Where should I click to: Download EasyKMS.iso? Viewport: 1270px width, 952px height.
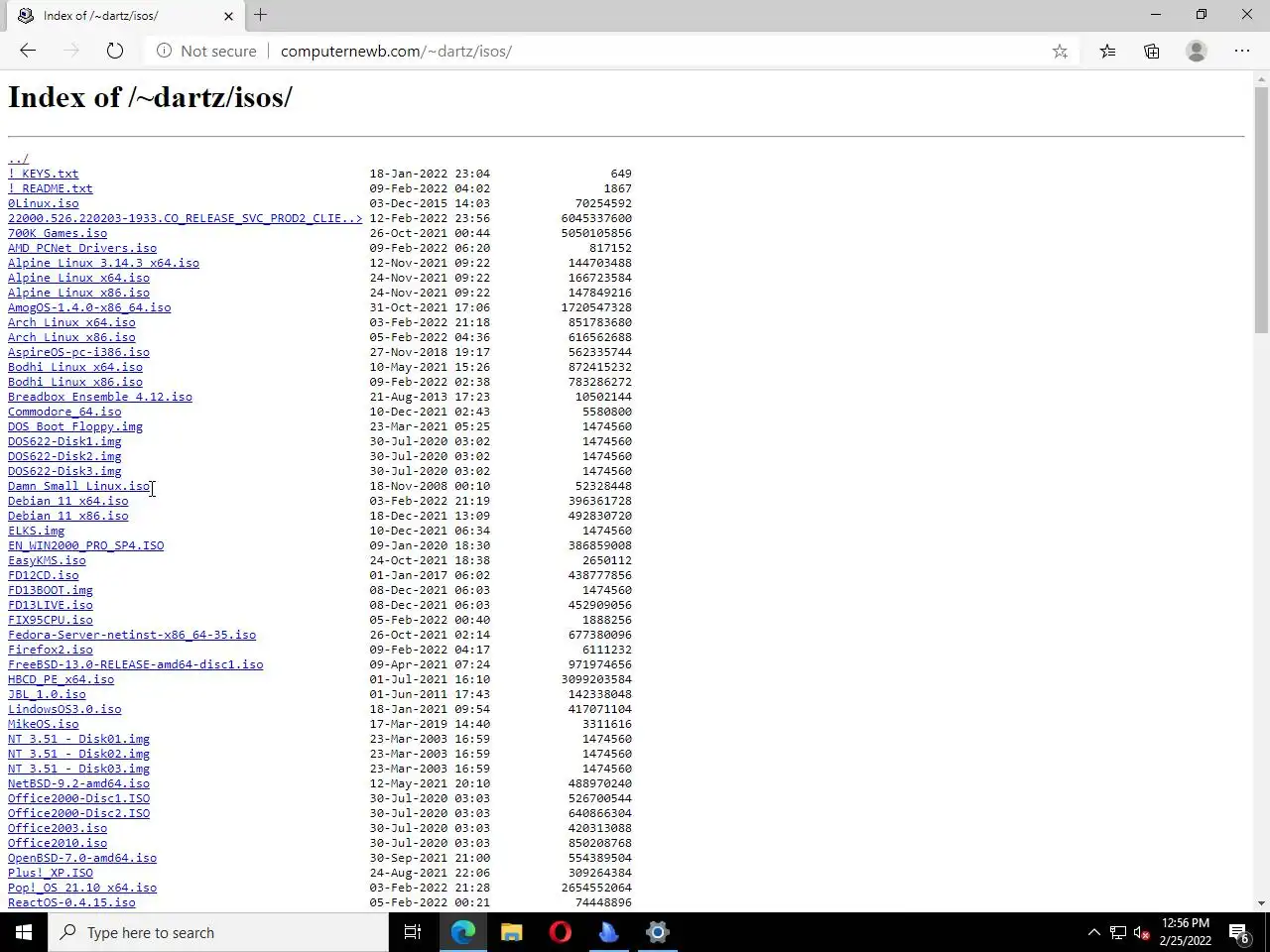tap(47, 560)
